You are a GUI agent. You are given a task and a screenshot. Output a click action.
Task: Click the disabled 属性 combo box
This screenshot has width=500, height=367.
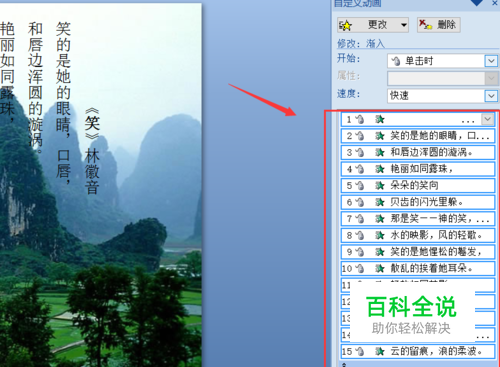[x=443, y=78]
